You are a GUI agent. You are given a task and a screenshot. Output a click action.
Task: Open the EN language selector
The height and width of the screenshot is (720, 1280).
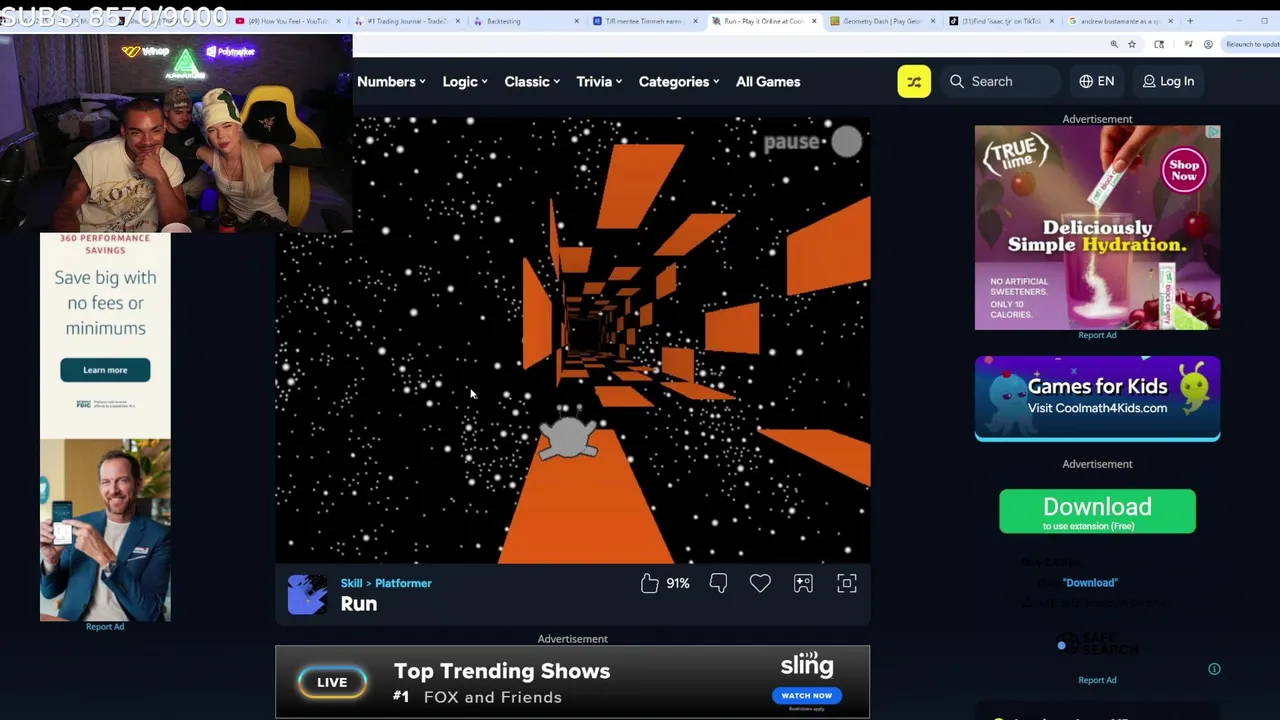tap(1097, 81)
